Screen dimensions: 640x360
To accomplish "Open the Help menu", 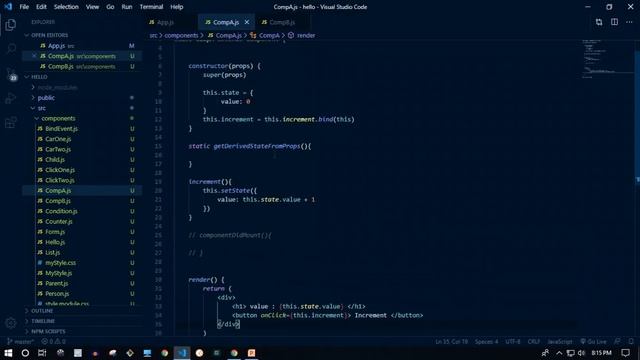I will pos(177,7).
